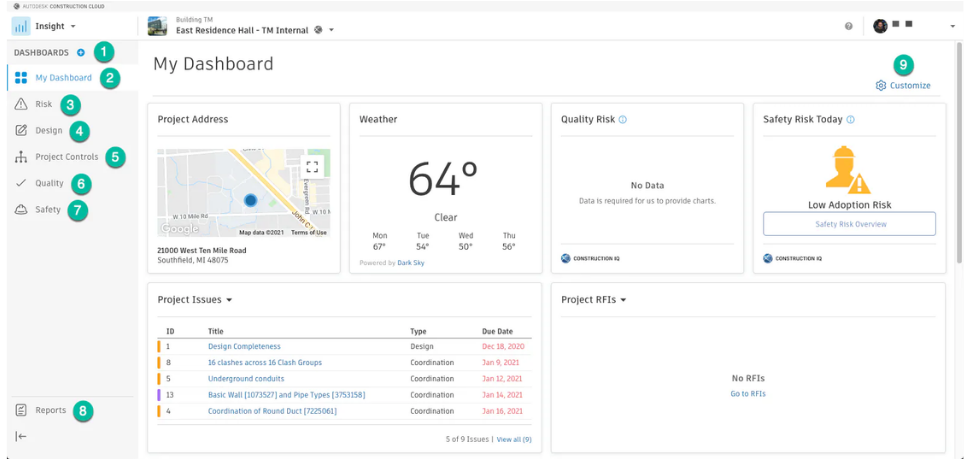968x459 pixels.
Task: Click the Risk warning-triangle icon
Action: [x=21, y=104]
